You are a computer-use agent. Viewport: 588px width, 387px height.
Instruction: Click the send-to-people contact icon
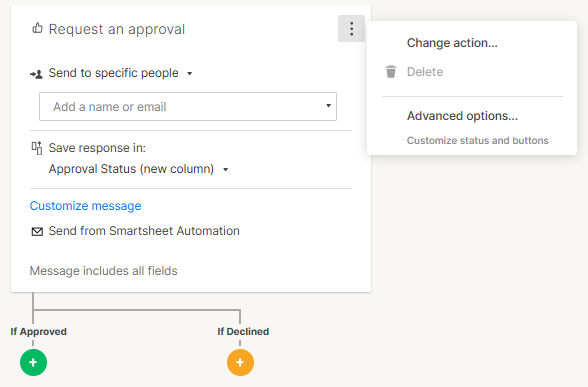[36, 74]
